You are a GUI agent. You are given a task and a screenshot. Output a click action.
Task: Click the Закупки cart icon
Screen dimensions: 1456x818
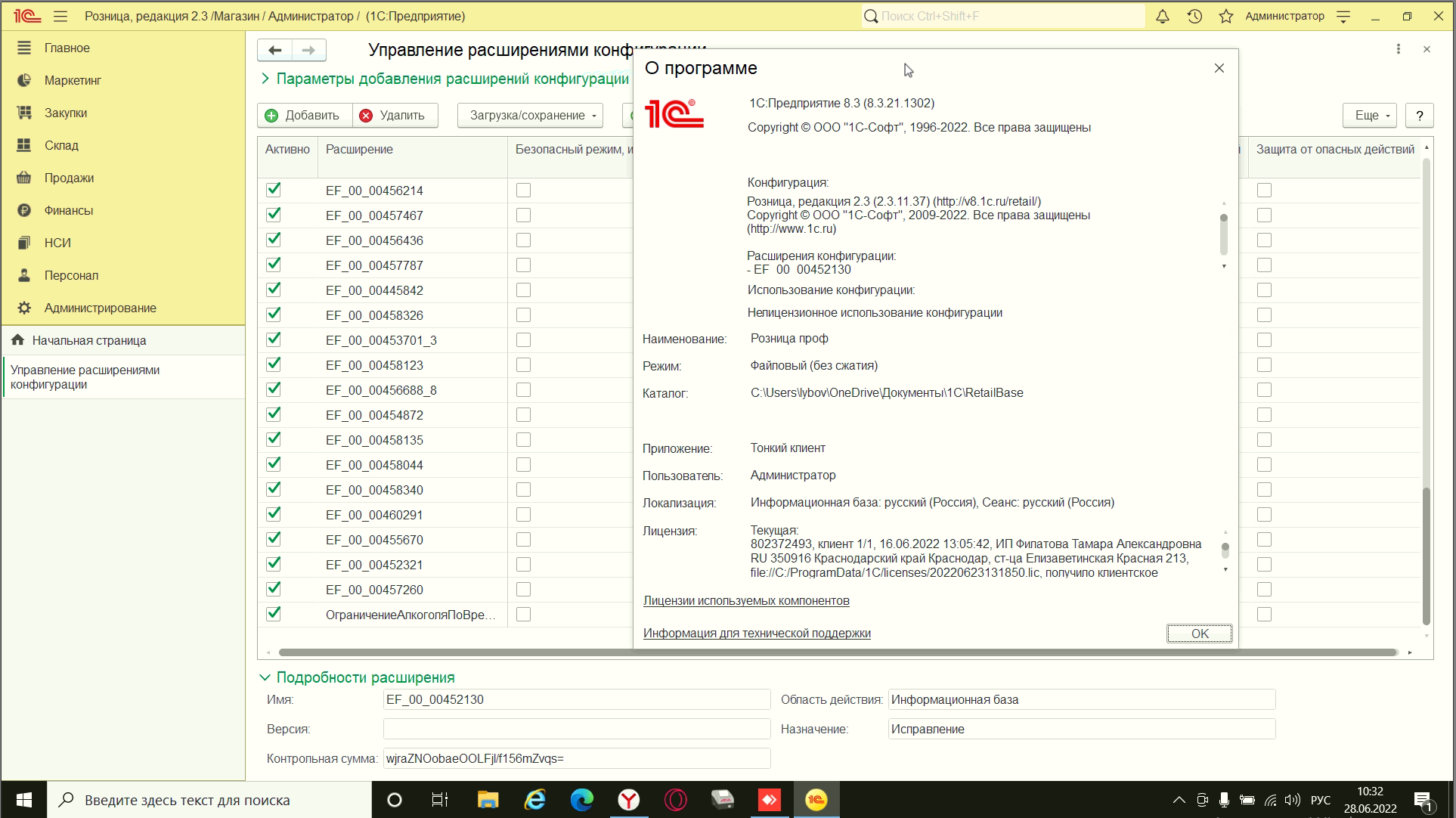(x=24, y=113)
